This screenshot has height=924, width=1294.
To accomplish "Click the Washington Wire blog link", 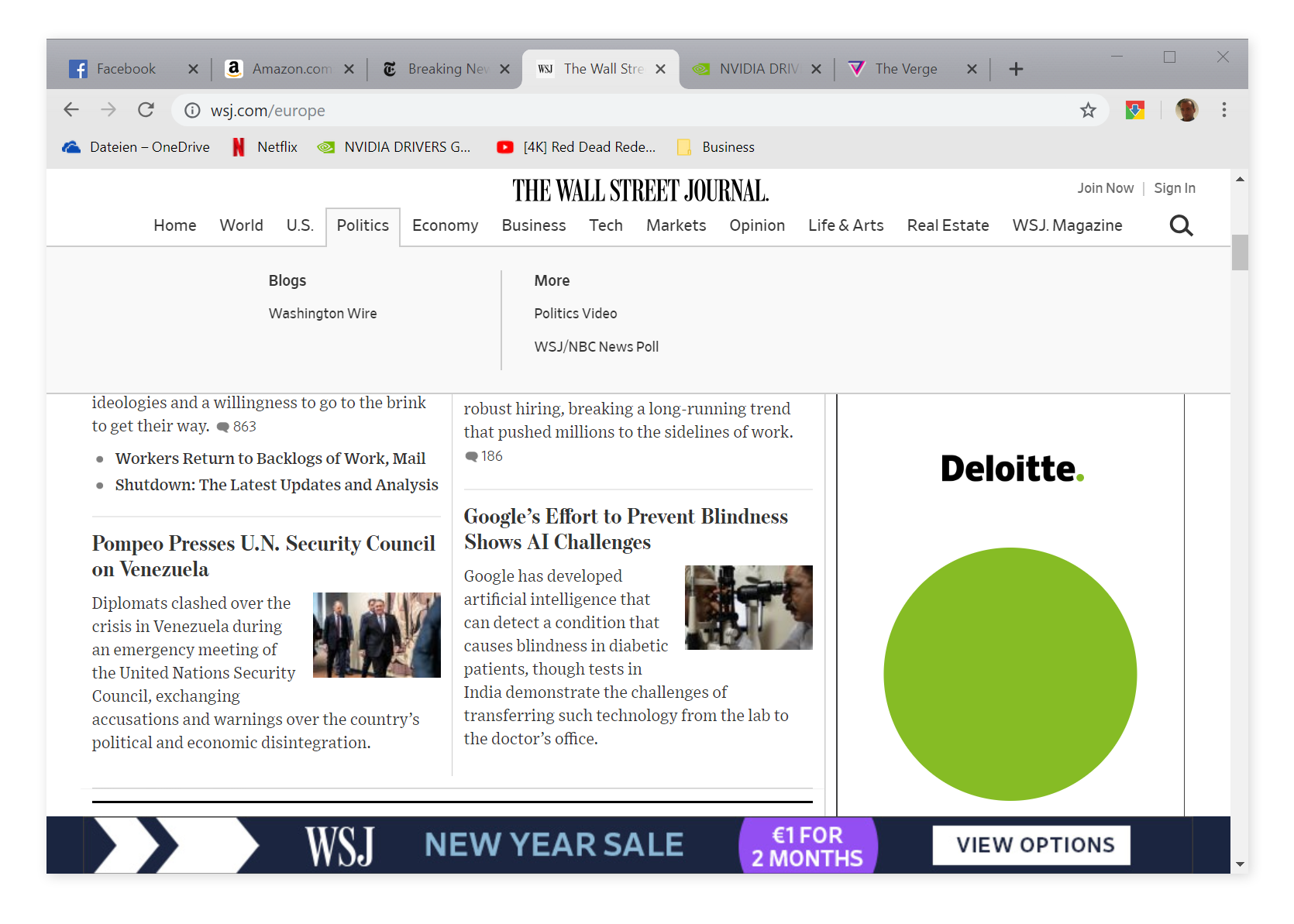I will 323,314.
